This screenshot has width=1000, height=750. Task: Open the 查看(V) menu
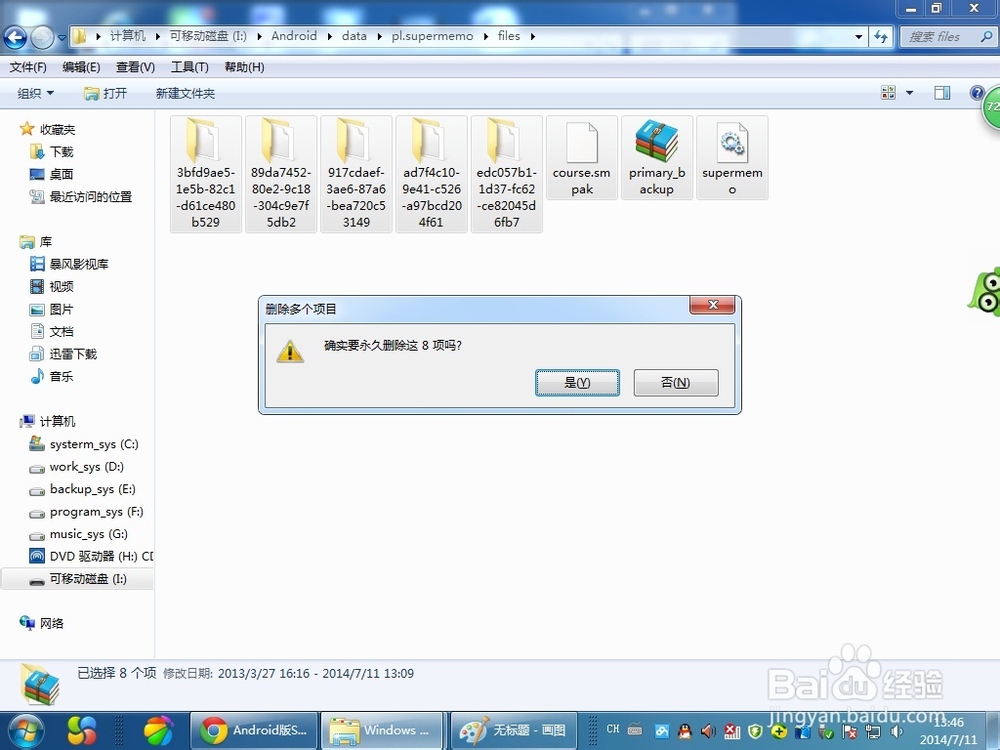coord(135,67)
